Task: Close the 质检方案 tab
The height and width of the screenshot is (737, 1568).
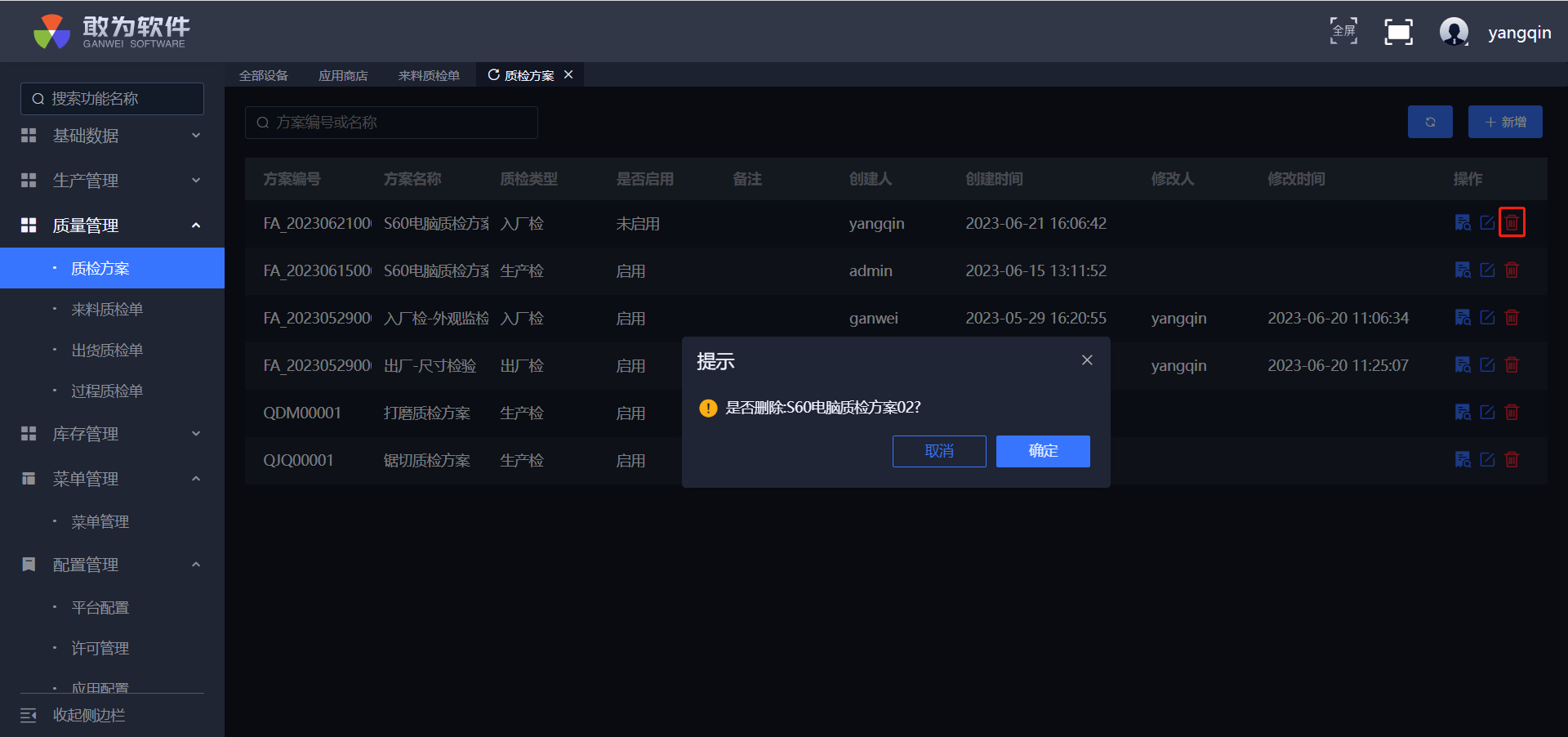Action: (x=568, y=74)
